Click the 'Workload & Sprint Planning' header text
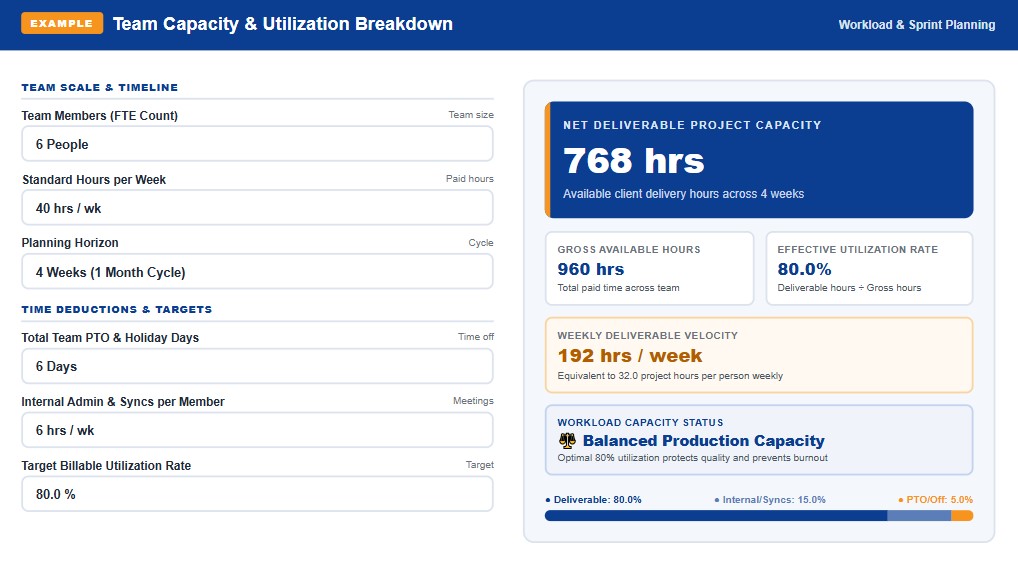1018x567 pixels. [x=917, y=25]
